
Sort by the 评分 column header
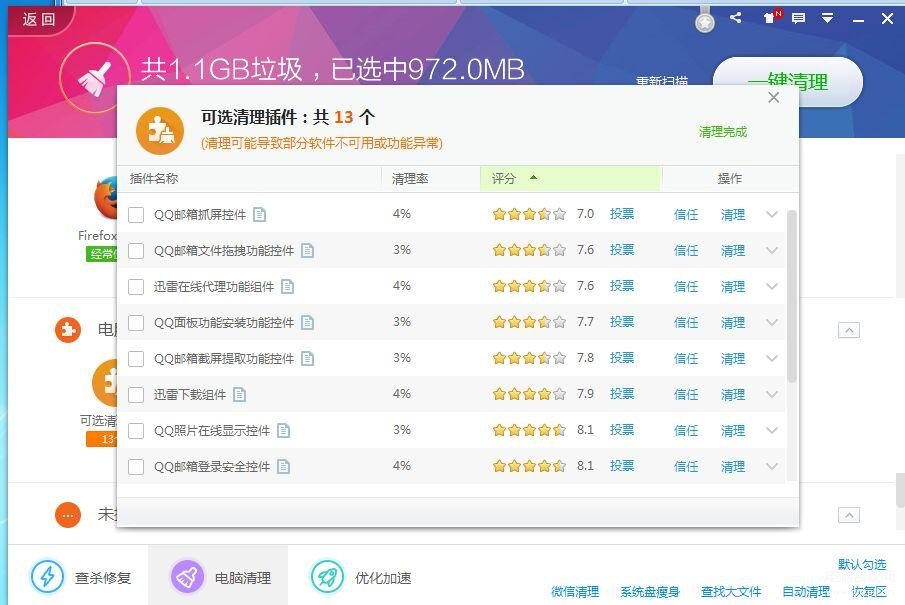pyautogui.click(x=570, y=178)
